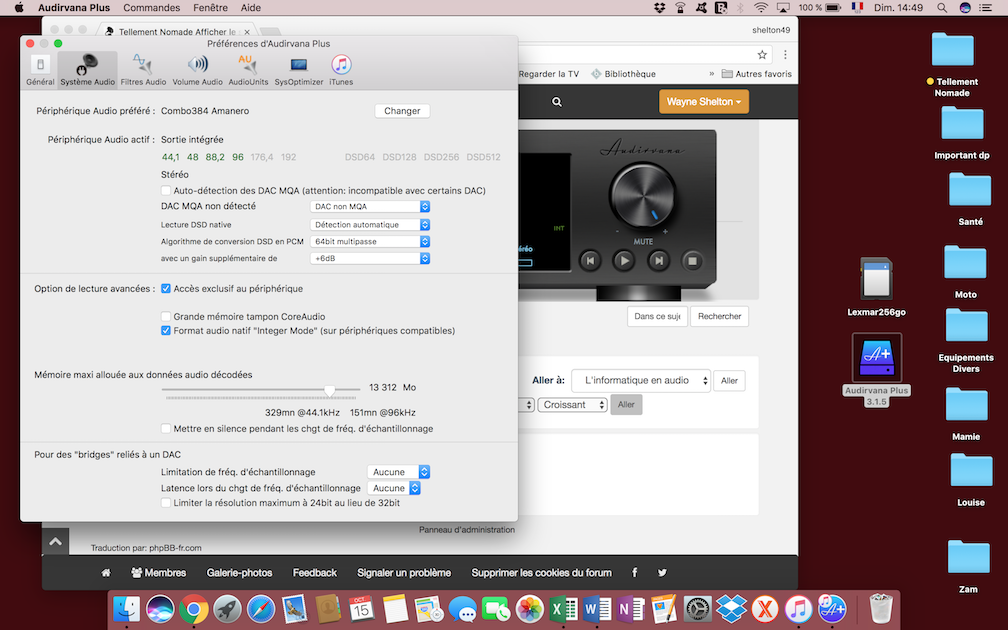Enable Mettre en silence pendant chgt checkbox

click(x=166, y=429)
